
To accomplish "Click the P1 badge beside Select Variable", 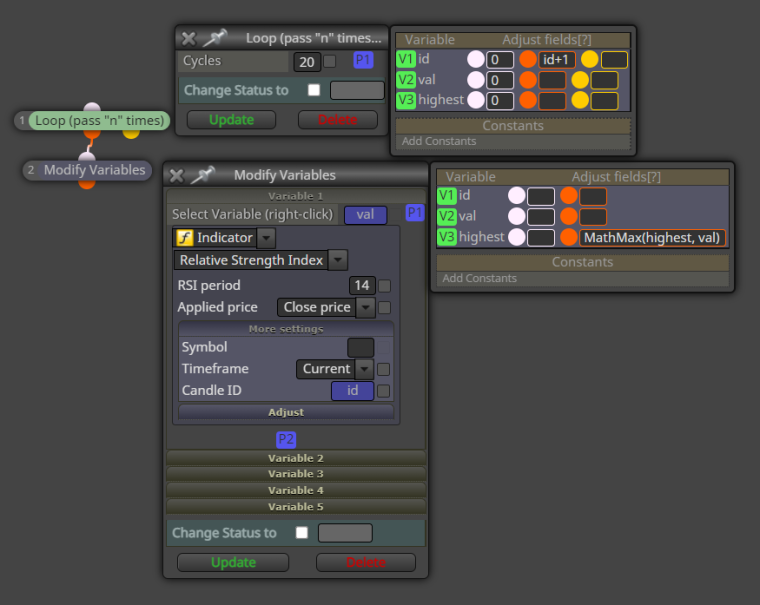I will [x=415, y=213].
